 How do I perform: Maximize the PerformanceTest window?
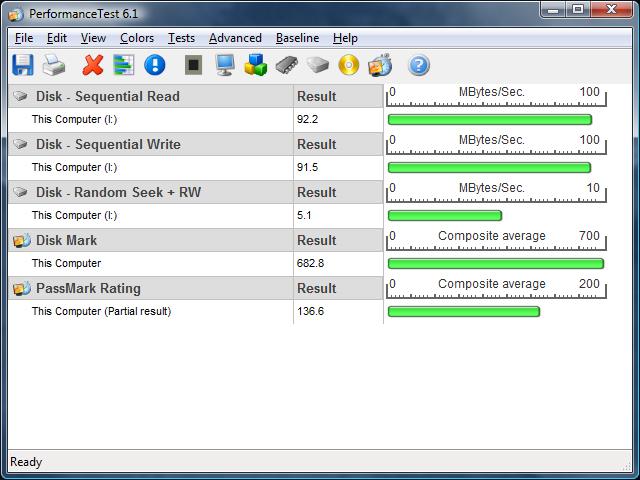pos(578,10)
